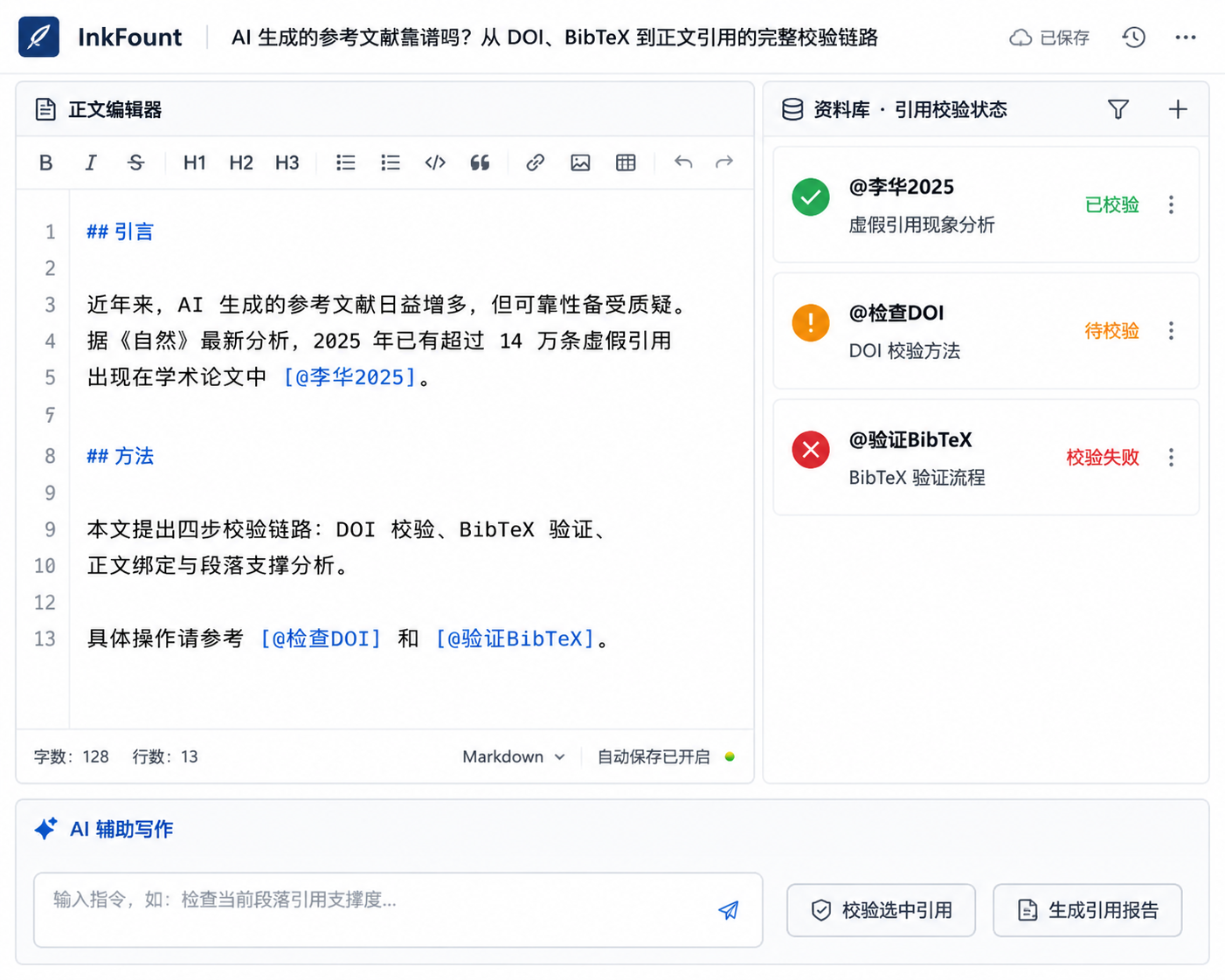Viewport: 1225px width, 980px height.
Task: Filter the citation library
Action: click(1118, 109)
